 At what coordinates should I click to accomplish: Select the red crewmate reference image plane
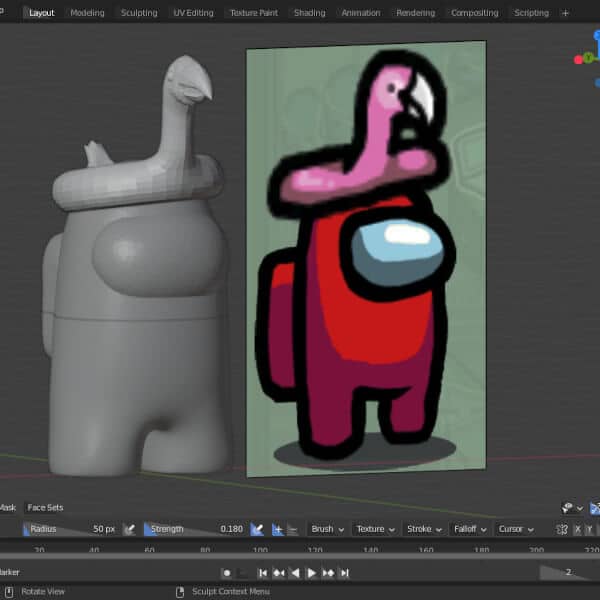(x=367, y=259)
